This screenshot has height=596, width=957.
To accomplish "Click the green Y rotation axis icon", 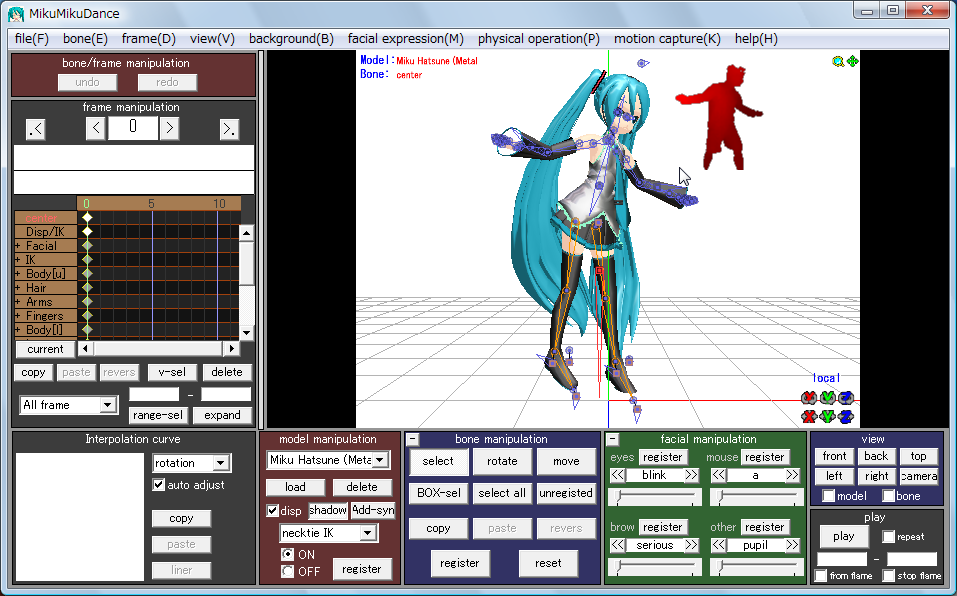I will [x=827, y=398].
